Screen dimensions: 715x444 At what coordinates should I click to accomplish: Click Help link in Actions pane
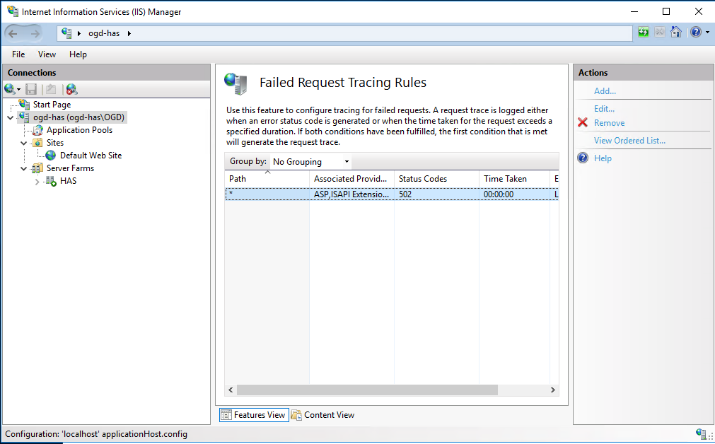603,158
